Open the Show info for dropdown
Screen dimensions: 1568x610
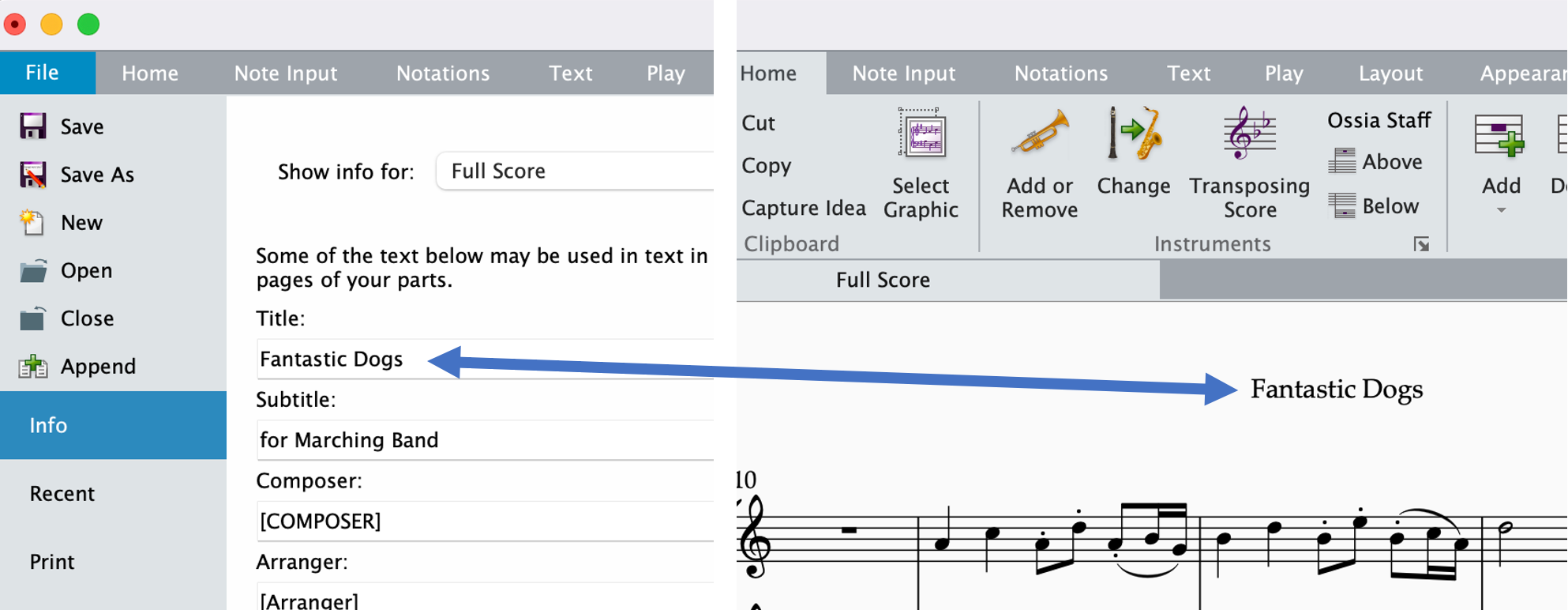click(575, 171)
